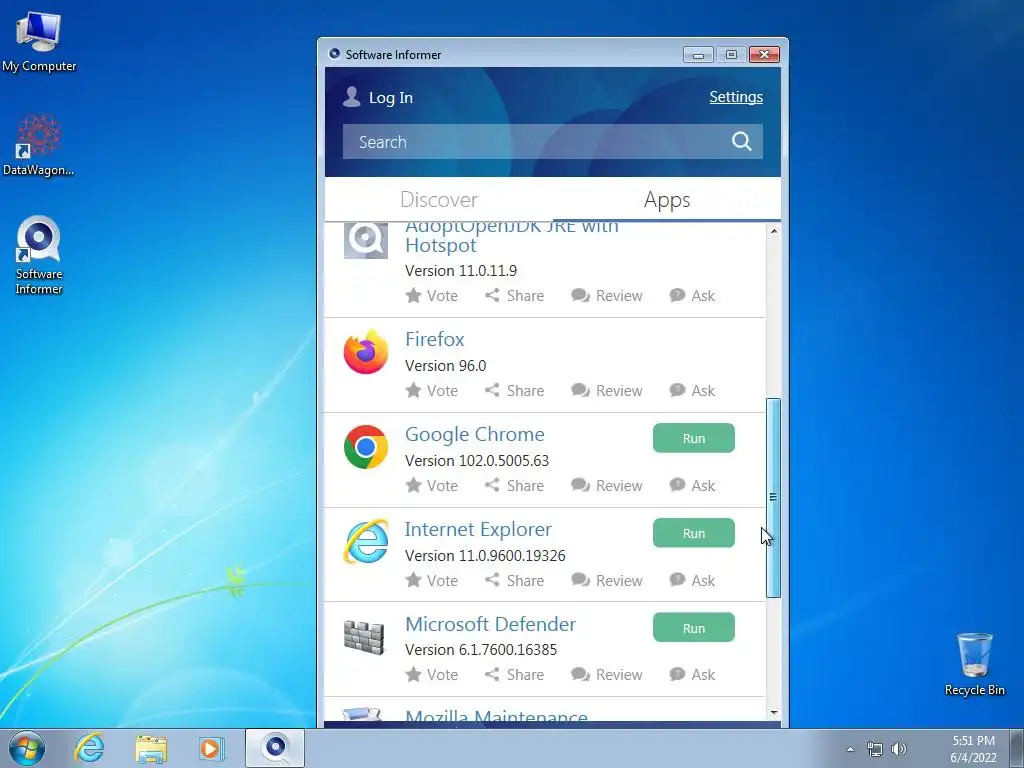Click the Firefox app icon
Screen dimensions: 1024x768
click(366, 352)
